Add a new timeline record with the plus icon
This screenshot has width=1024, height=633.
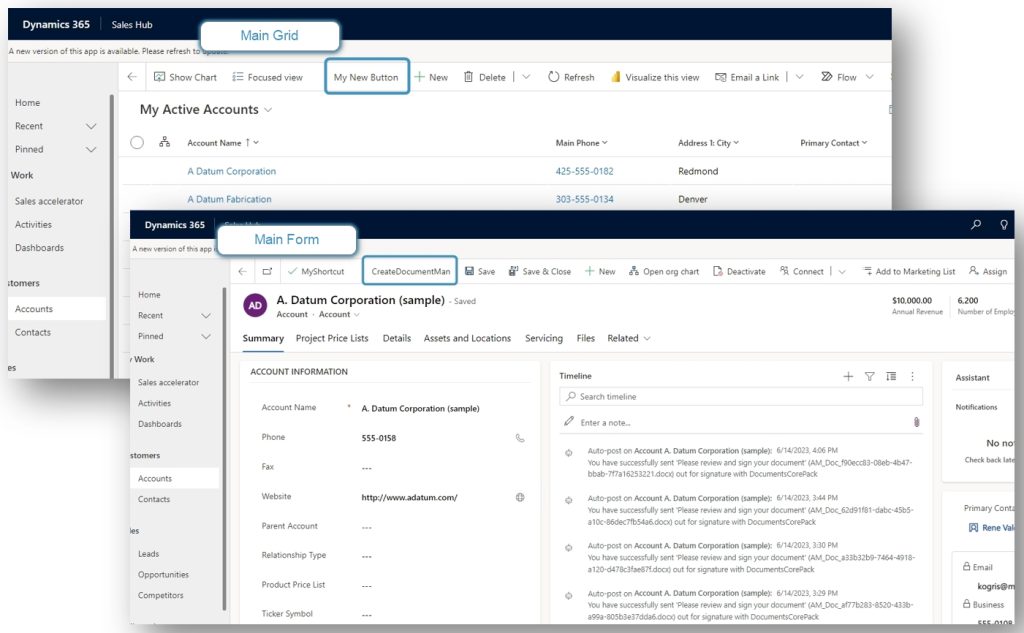[848, 376]
